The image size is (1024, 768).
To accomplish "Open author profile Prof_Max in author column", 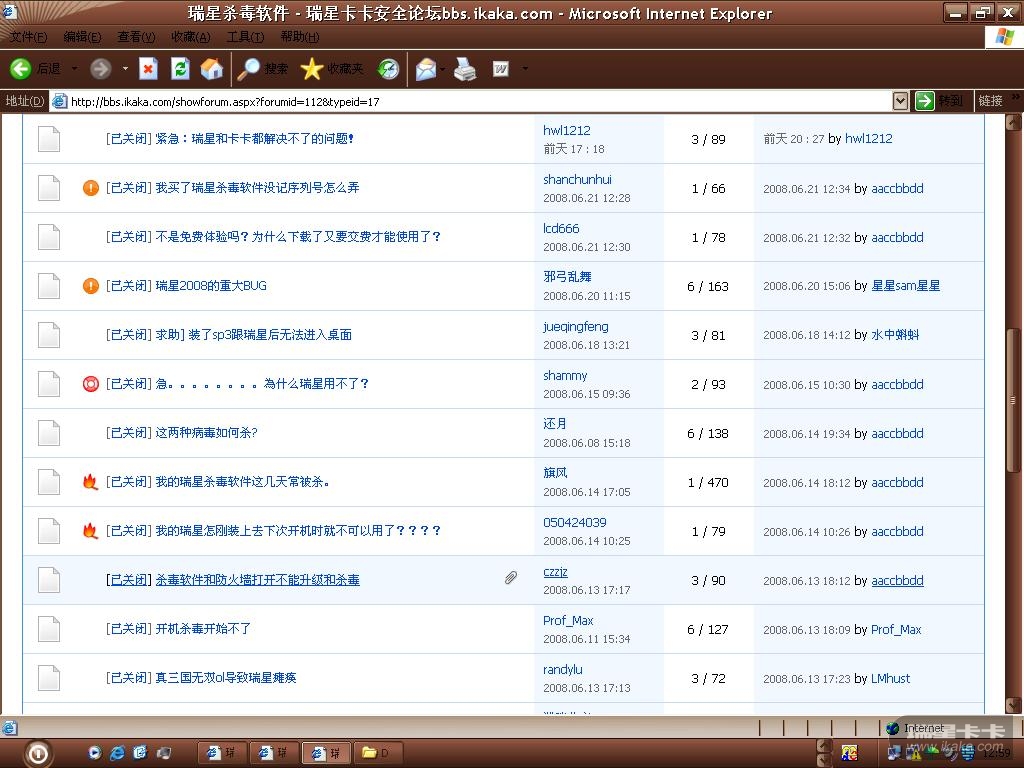I will [x=568, y=620].
